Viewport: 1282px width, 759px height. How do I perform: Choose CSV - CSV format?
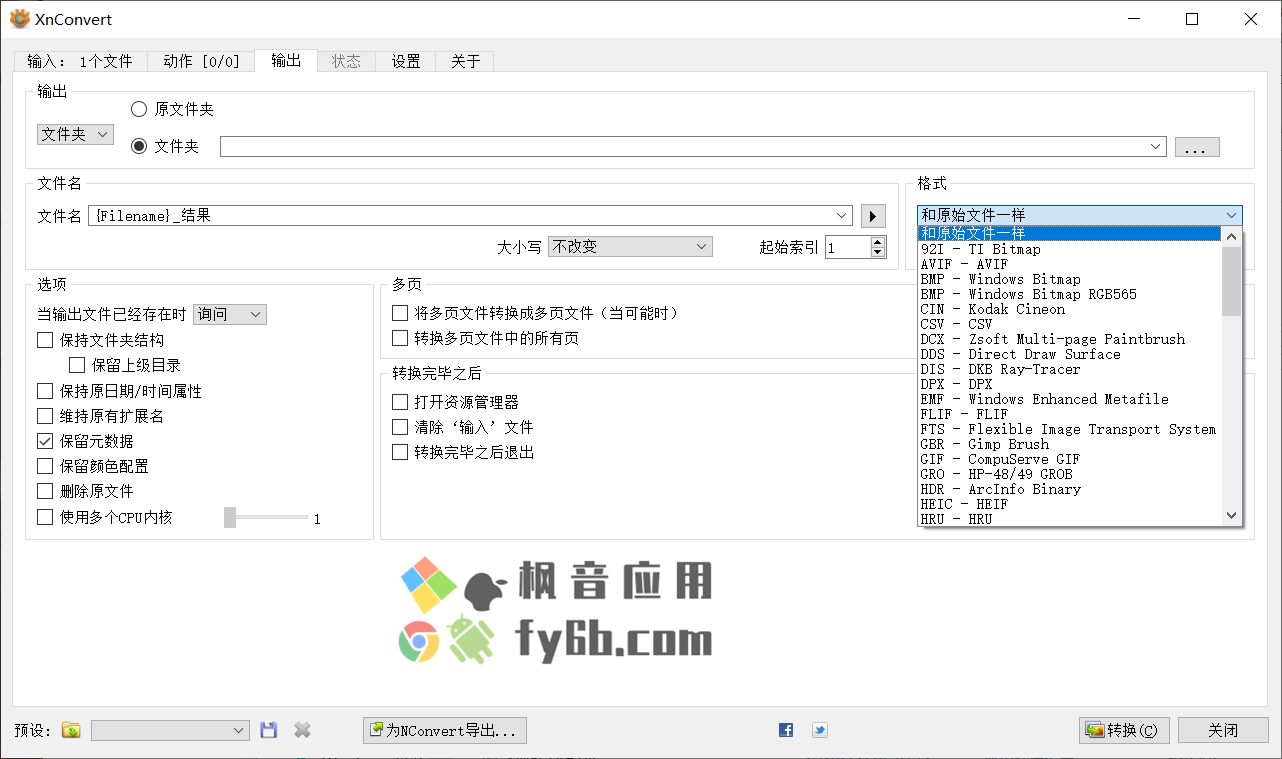click(1070, 324)
